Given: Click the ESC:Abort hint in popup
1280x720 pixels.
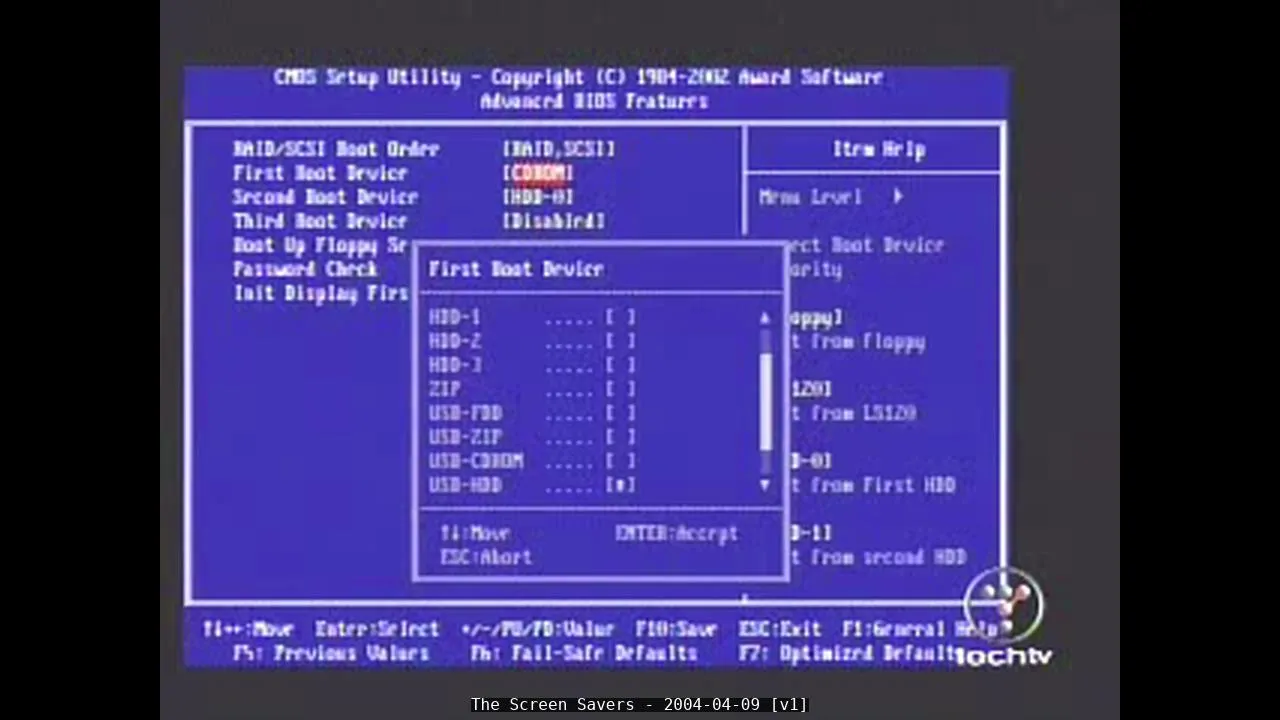Looking at the screenshot, I should pos(486,557).
